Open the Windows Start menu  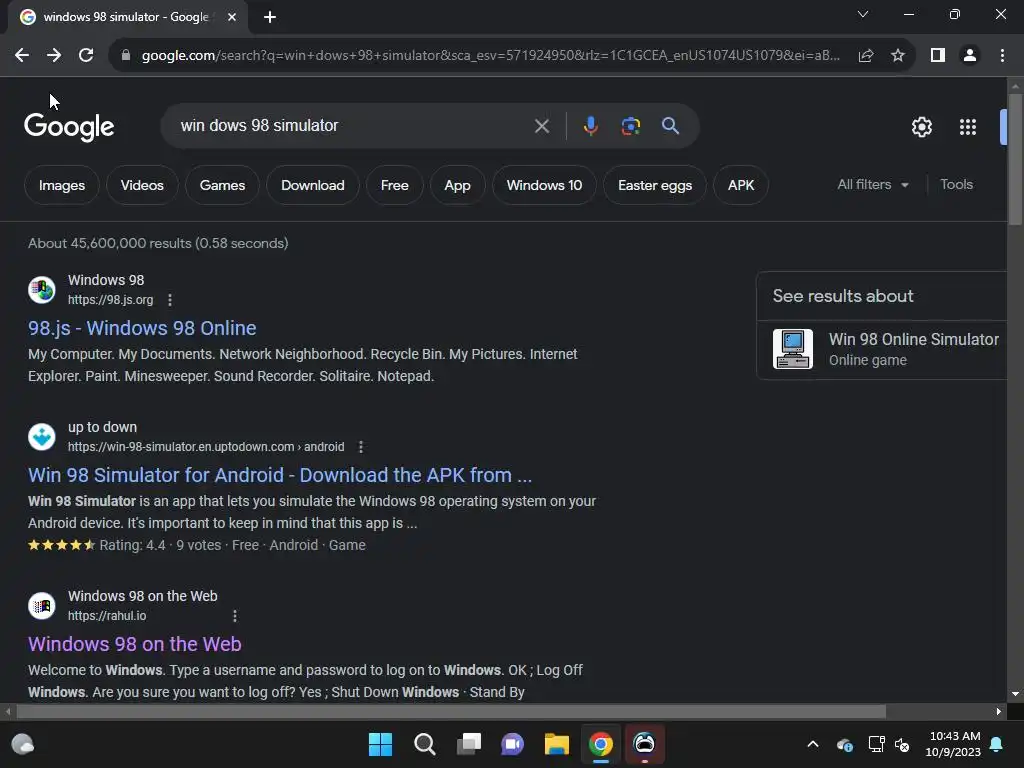[x=380, y=744]
